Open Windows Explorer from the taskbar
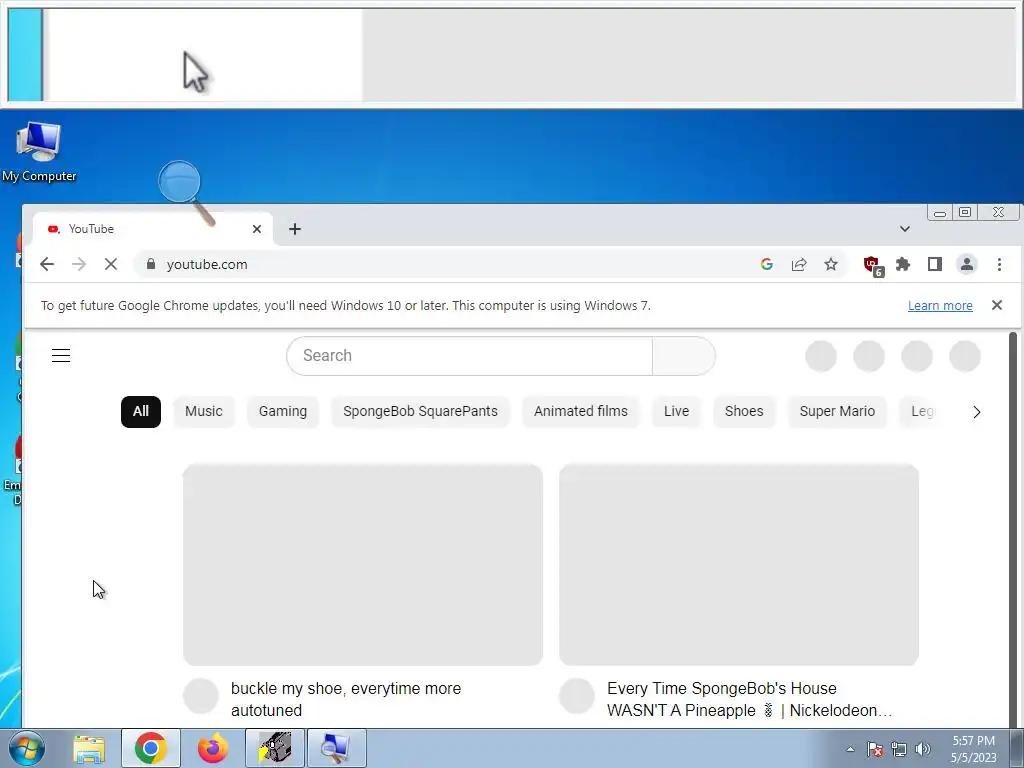Screen dimensions: 1024x768 coord(89,748)
